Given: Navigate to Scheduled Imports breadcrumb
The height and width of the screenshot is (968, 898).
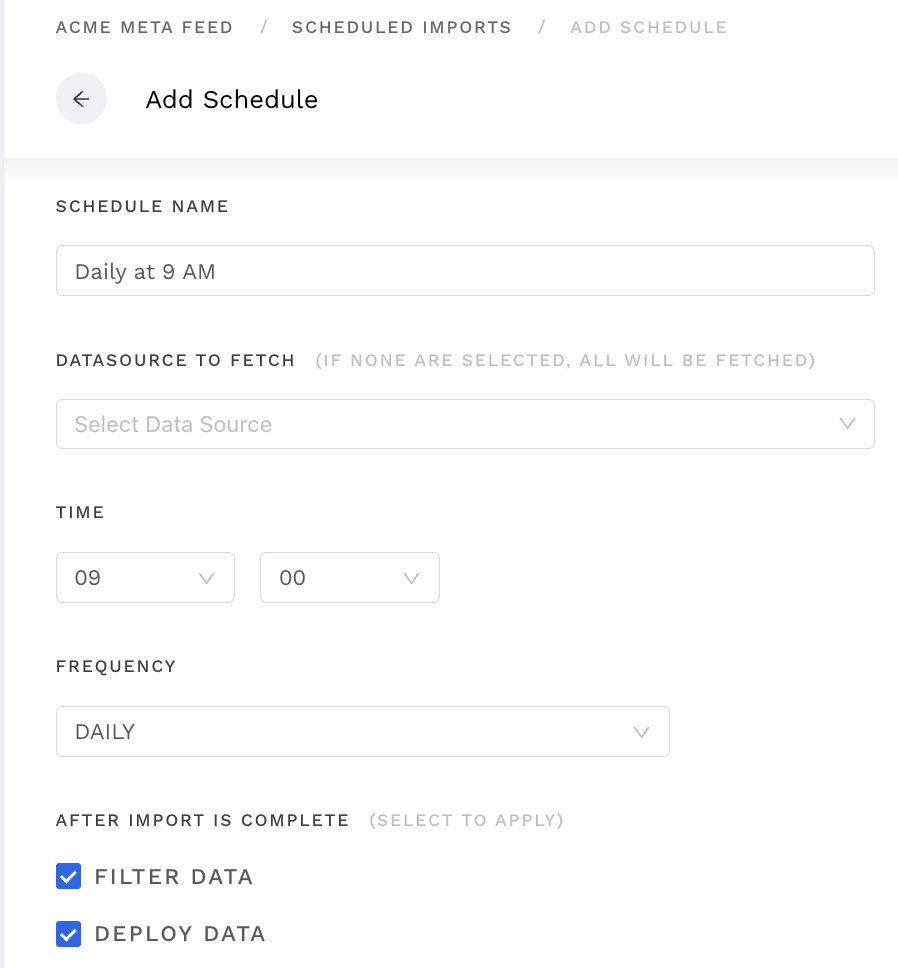Looking at the screenshot, I should 402,27.
